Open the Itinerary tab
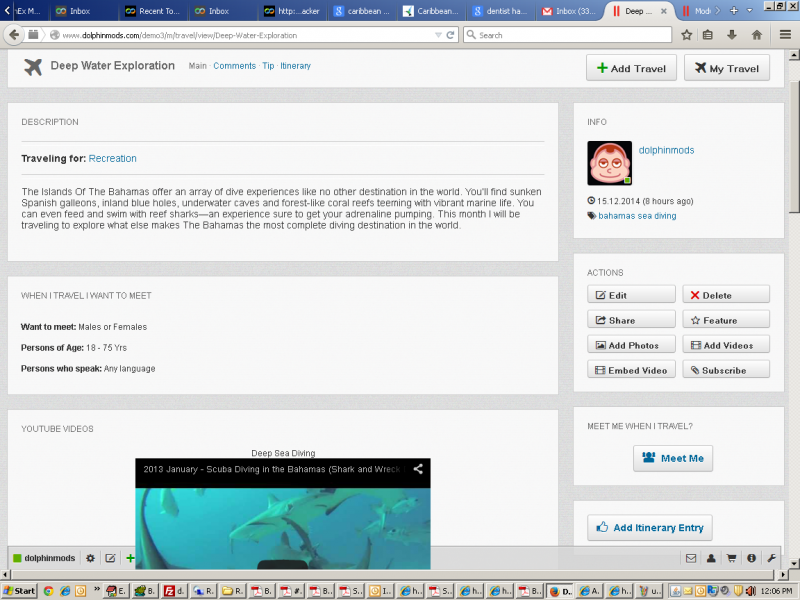Screen dimensions: 800x600 [x=295, y=66]
